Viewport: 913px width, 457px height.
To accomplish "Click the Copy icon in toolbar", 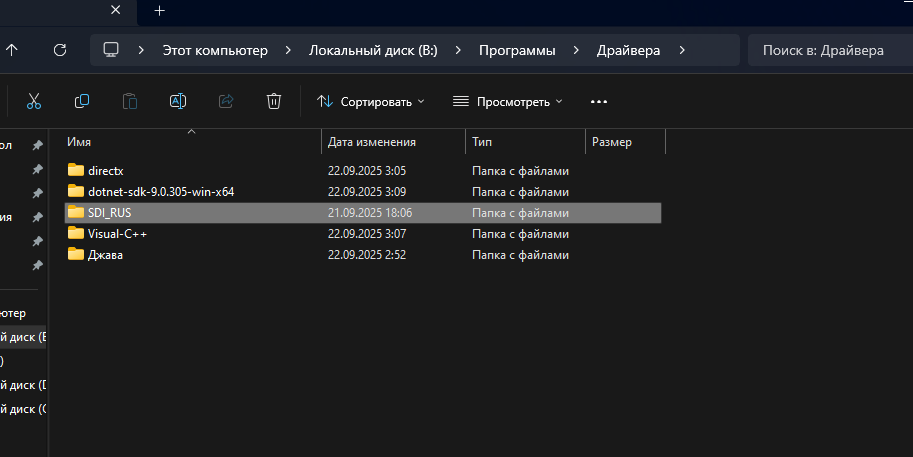I will pos(82,101).
